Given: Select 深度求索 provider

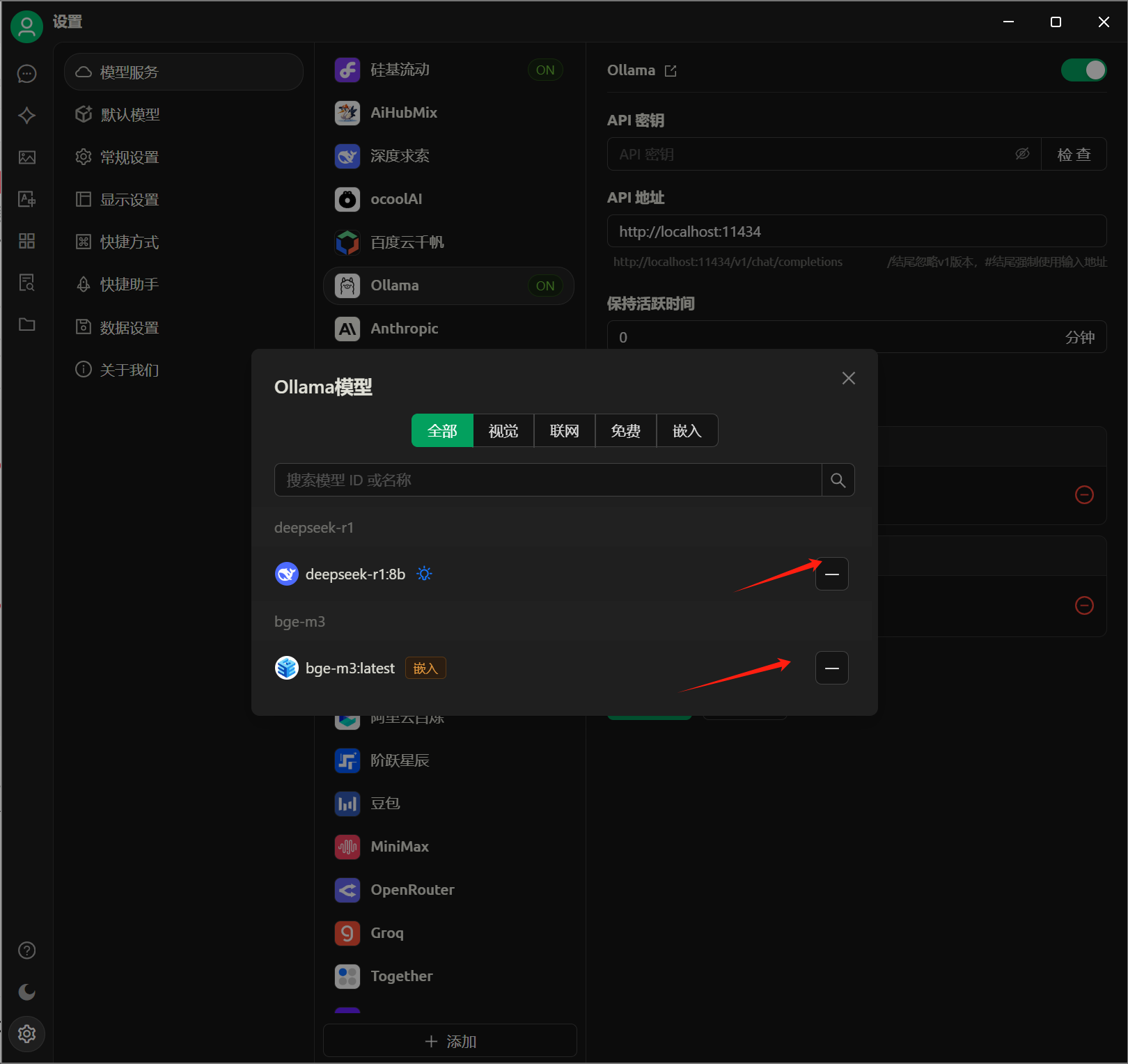Looking at the screenshot, I should 448,156.
